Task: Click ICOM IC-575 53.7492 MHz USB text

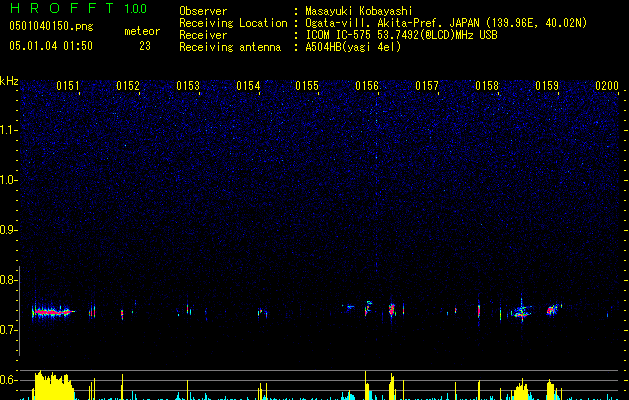Action: coord(402,35)
